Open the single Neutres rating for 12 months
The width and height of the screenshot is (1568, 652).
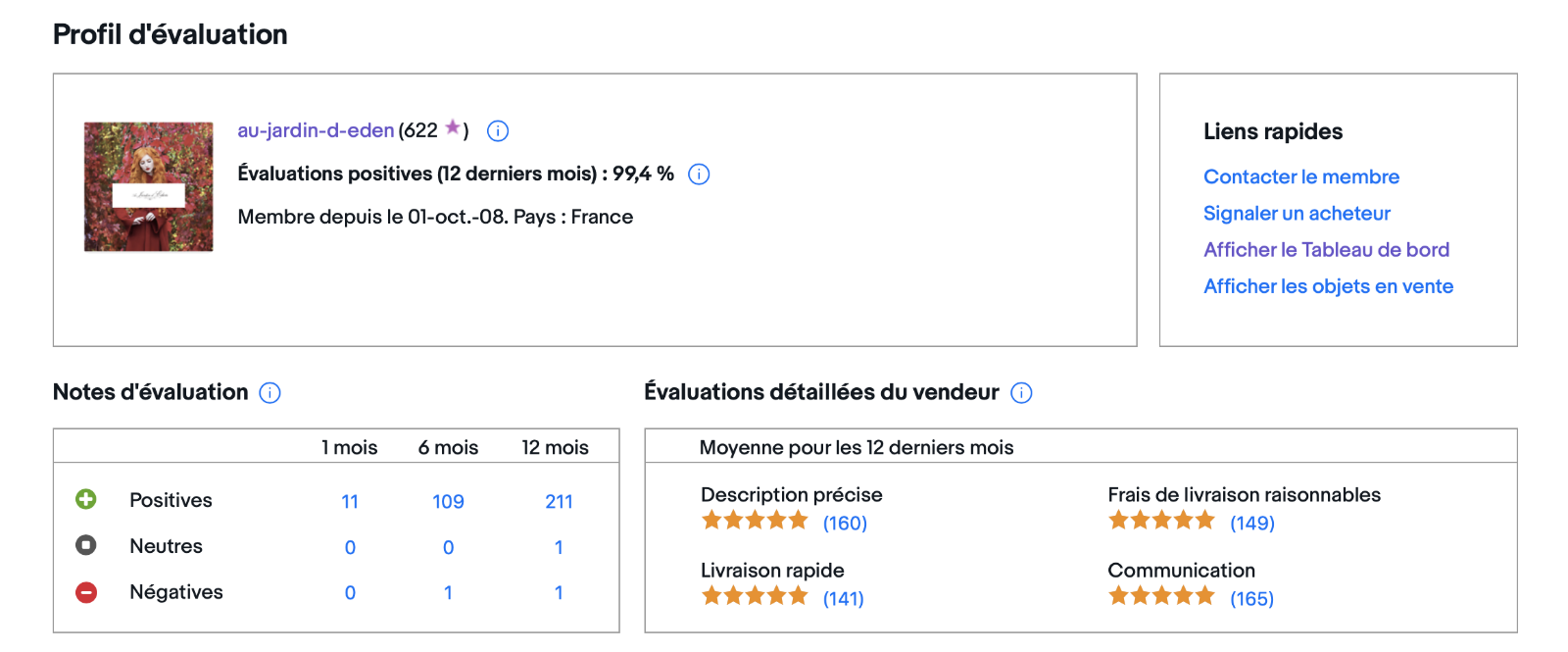tap(559, 547)
